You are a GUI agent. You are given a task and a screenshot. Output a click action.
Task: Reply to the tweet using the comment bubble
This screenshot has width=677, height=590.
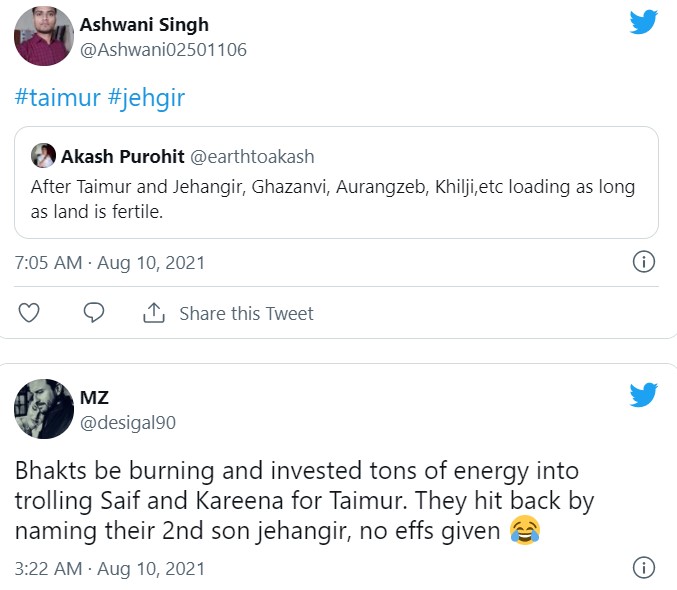[x=94, y=313]
